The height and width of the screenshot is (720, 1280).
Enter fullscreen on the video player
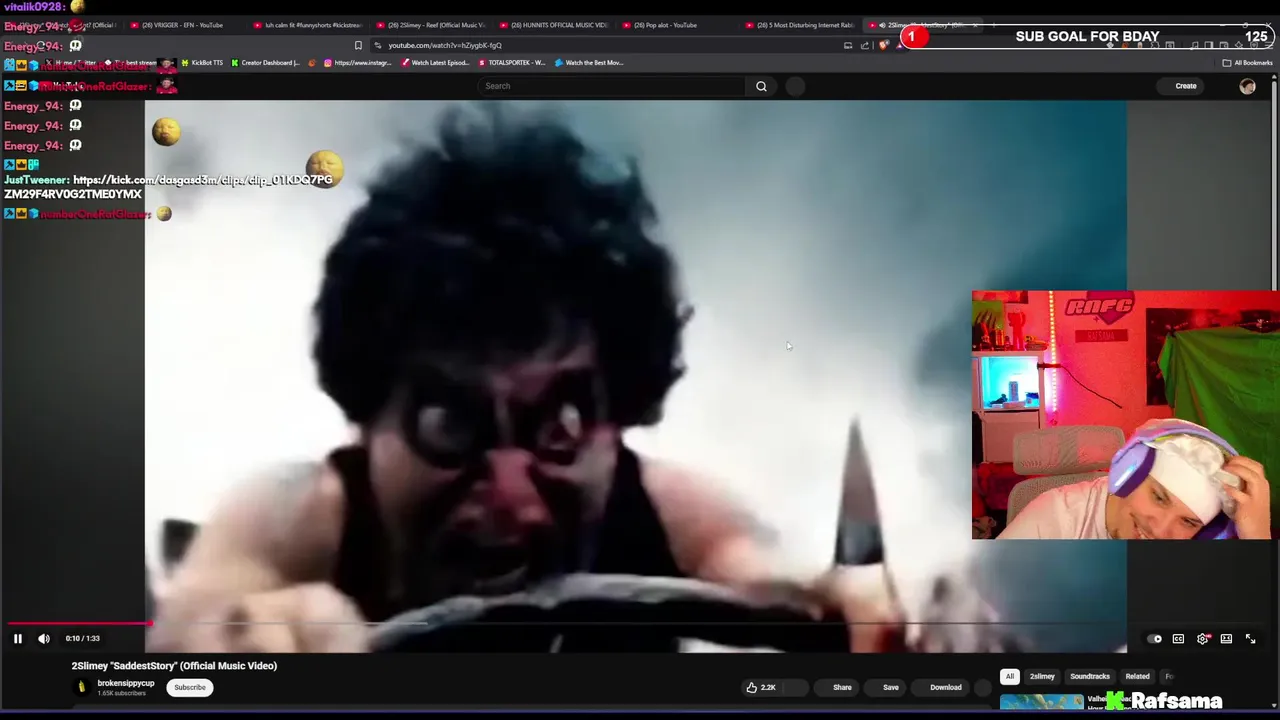click(1250, 638)
